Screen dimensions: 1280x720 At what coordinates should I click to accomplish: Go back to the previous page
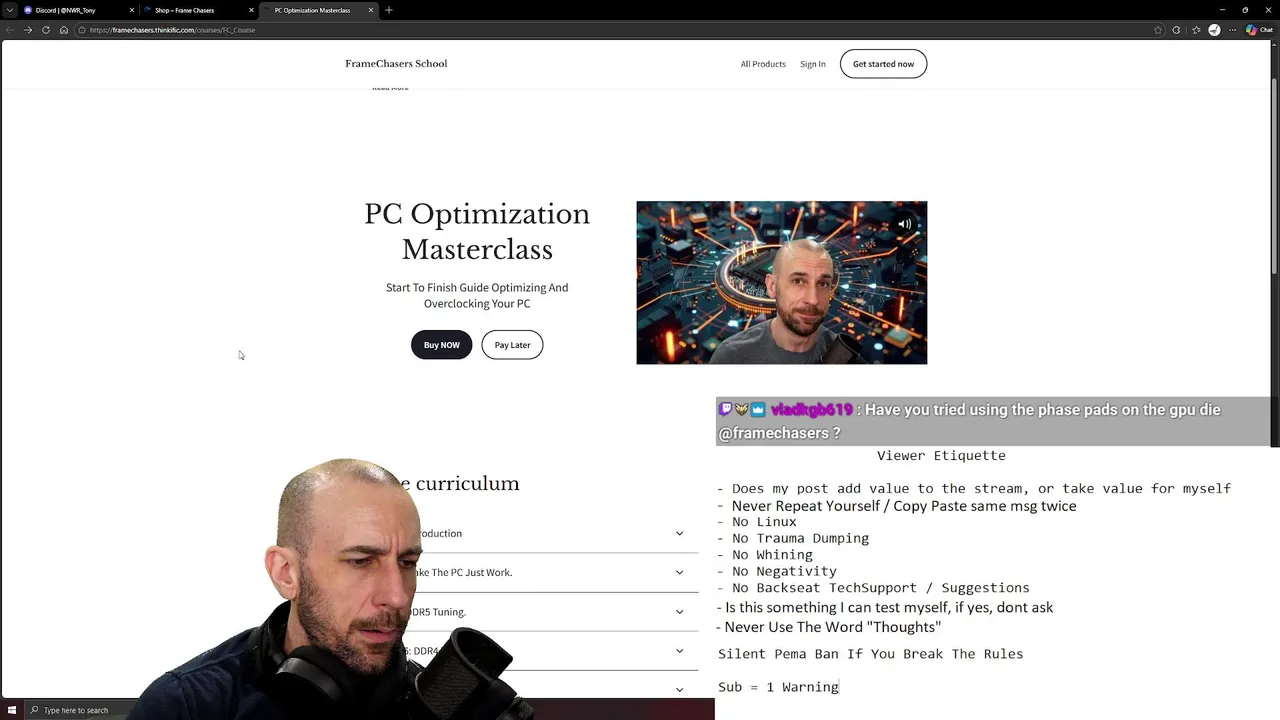pos(9,30)
